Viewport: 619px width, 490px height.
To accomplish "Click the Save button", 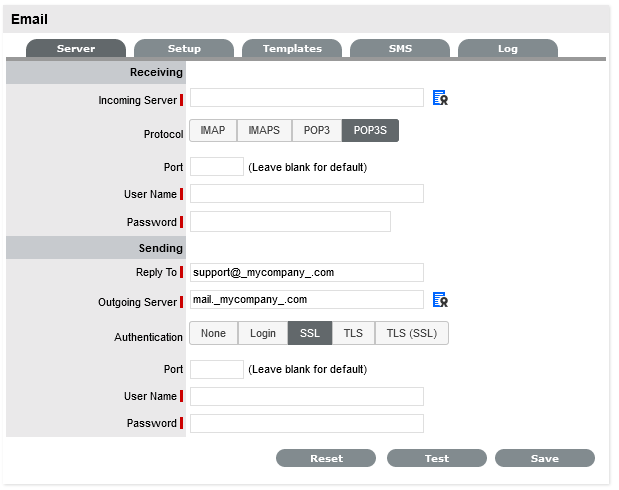I will click(545, 458).
